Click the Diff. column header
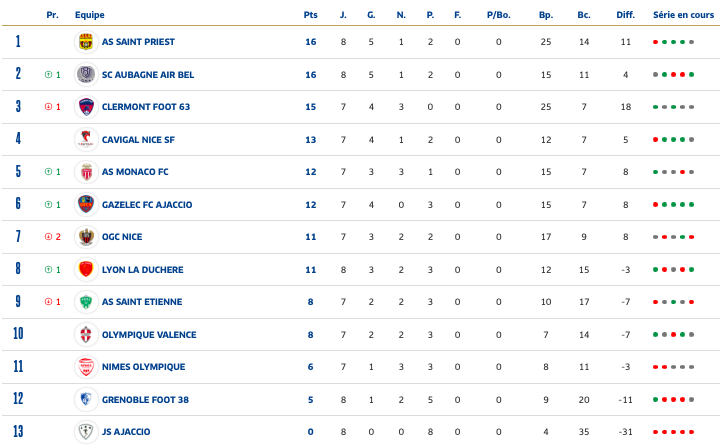This screenshot has width=720, height=446. [x=625, y=15]
